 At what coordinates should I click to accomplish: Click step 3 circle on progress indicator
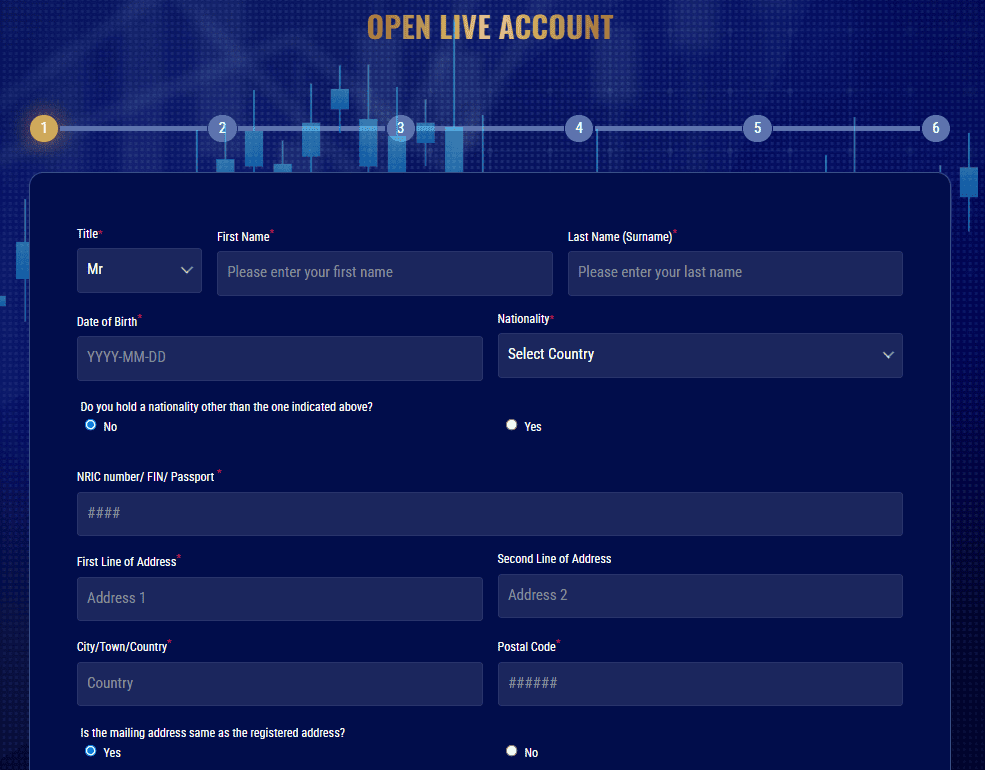click(400, 128)
